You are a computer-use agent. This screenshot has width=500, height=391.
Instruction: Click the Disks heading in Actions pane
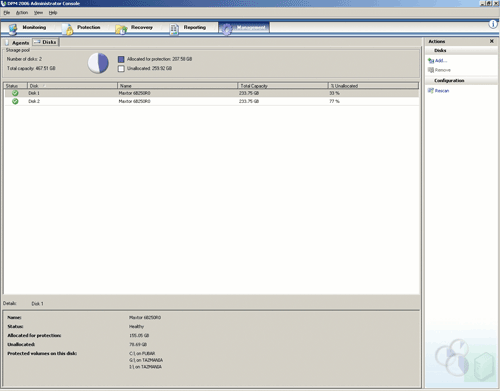pos(440,50)
